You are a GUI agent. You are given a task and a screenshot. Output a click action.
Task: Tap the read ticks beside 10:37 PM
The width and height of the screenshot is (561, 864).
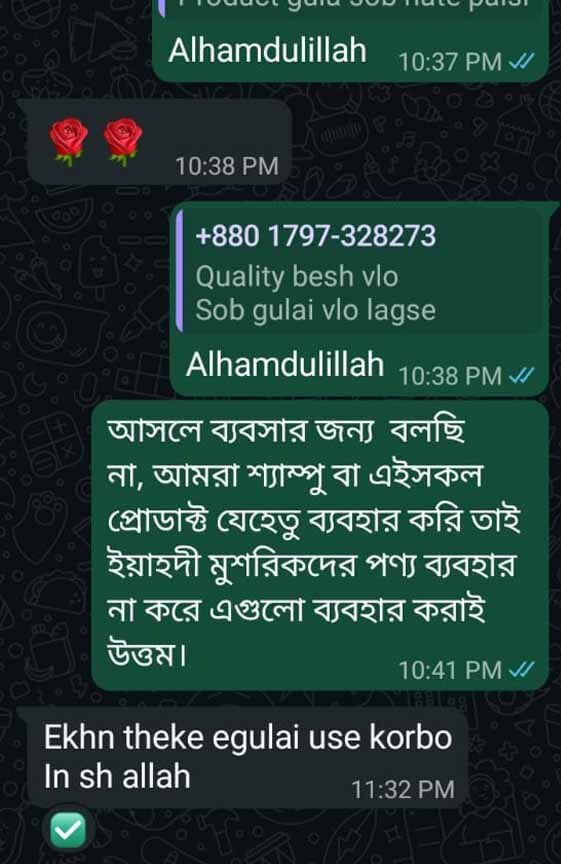[521, 61]
